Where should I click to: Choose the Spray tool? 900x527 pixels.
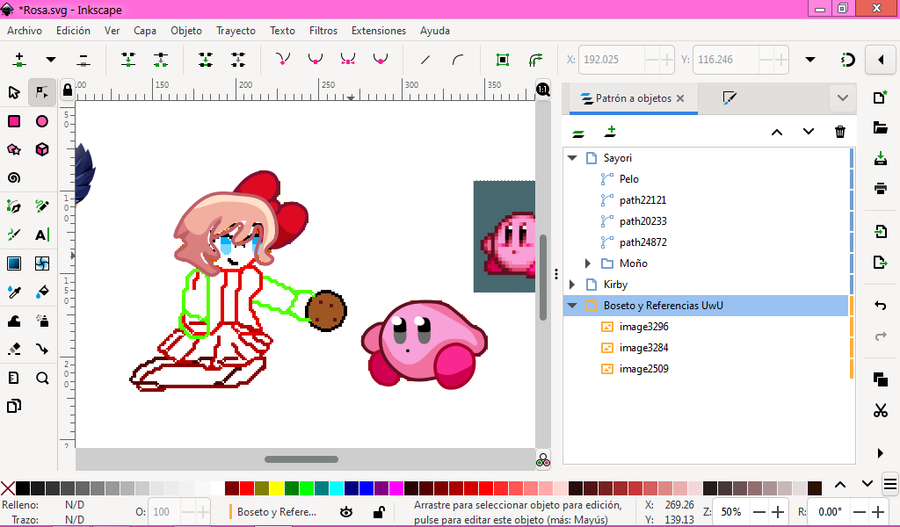pos(42,321)
